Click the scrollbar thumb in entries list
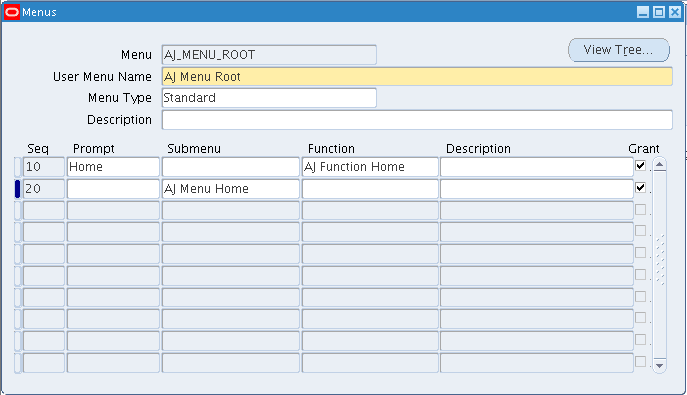 [659, 259]
